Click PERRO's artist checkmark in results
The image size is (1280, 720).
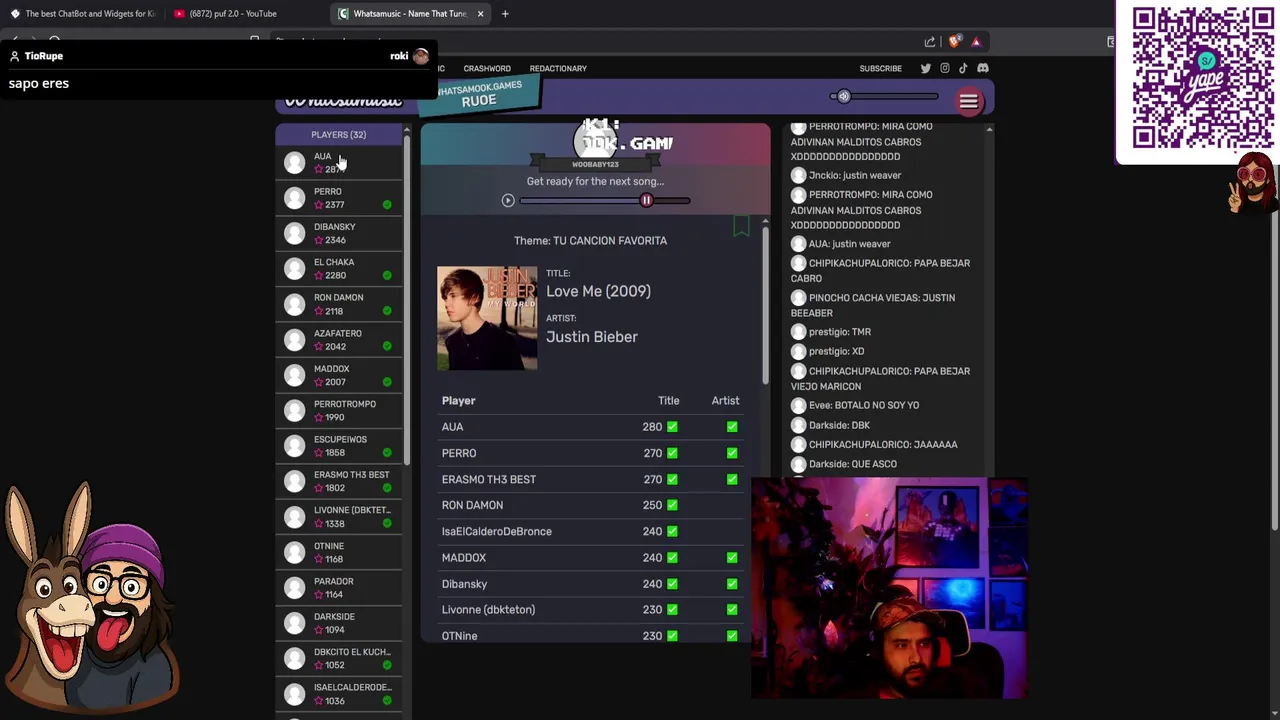coord(732,453)
